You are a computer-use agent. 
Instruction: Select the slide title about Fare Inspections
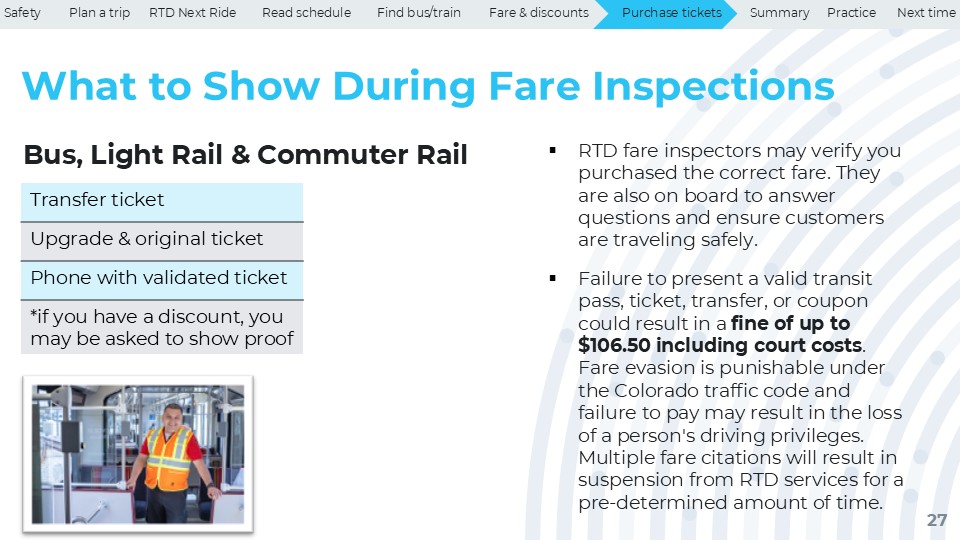428,87
